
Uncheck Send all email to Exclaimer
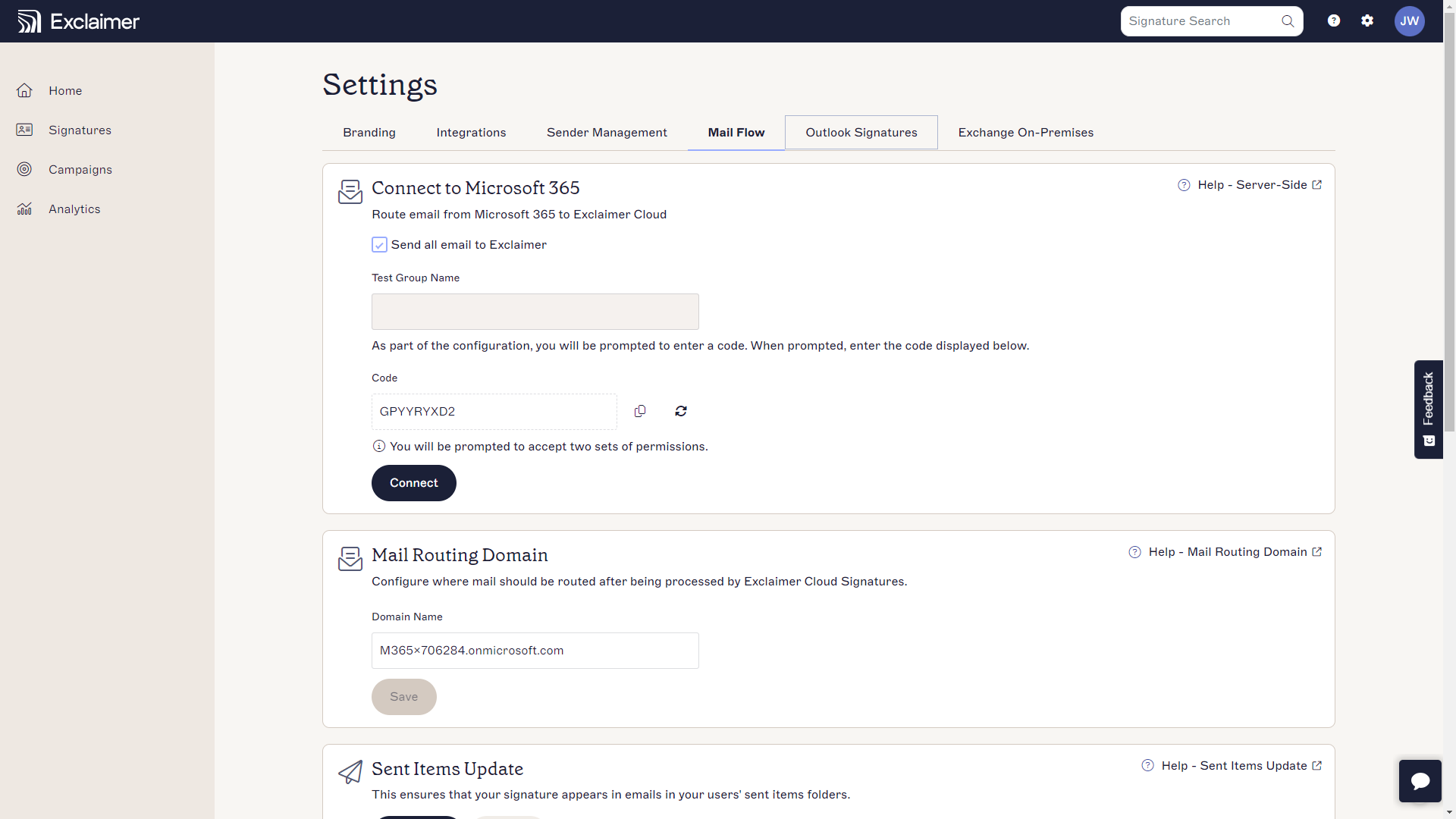coord(380,244)
